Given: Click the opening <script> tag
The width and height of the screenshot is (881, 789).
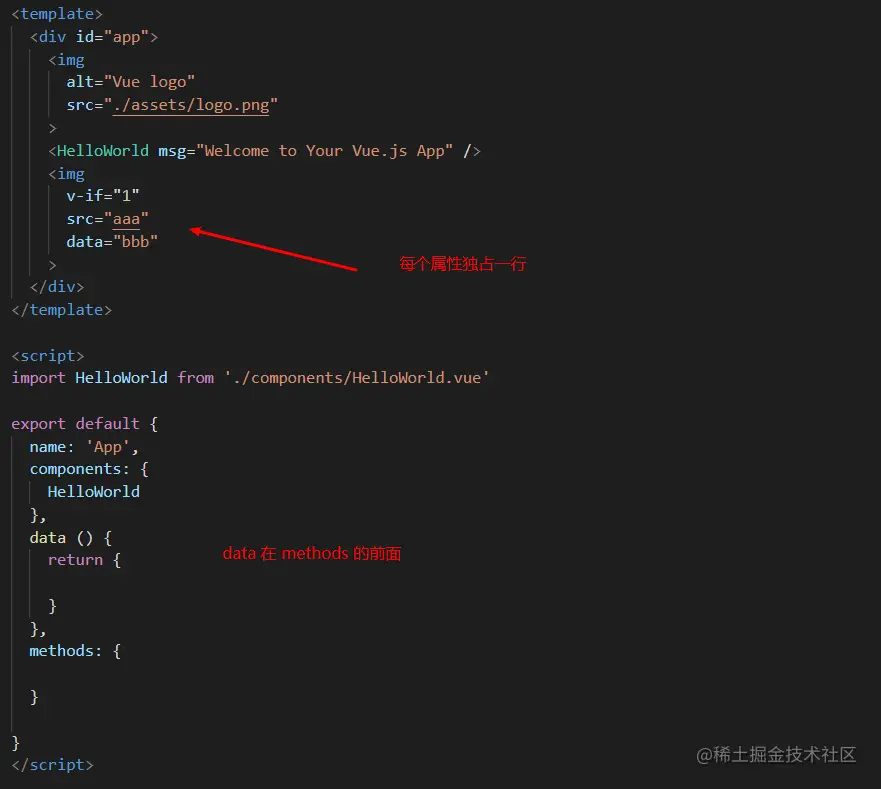Looking at the screenshot, I should pyautogui.click(x=48, y=356).
